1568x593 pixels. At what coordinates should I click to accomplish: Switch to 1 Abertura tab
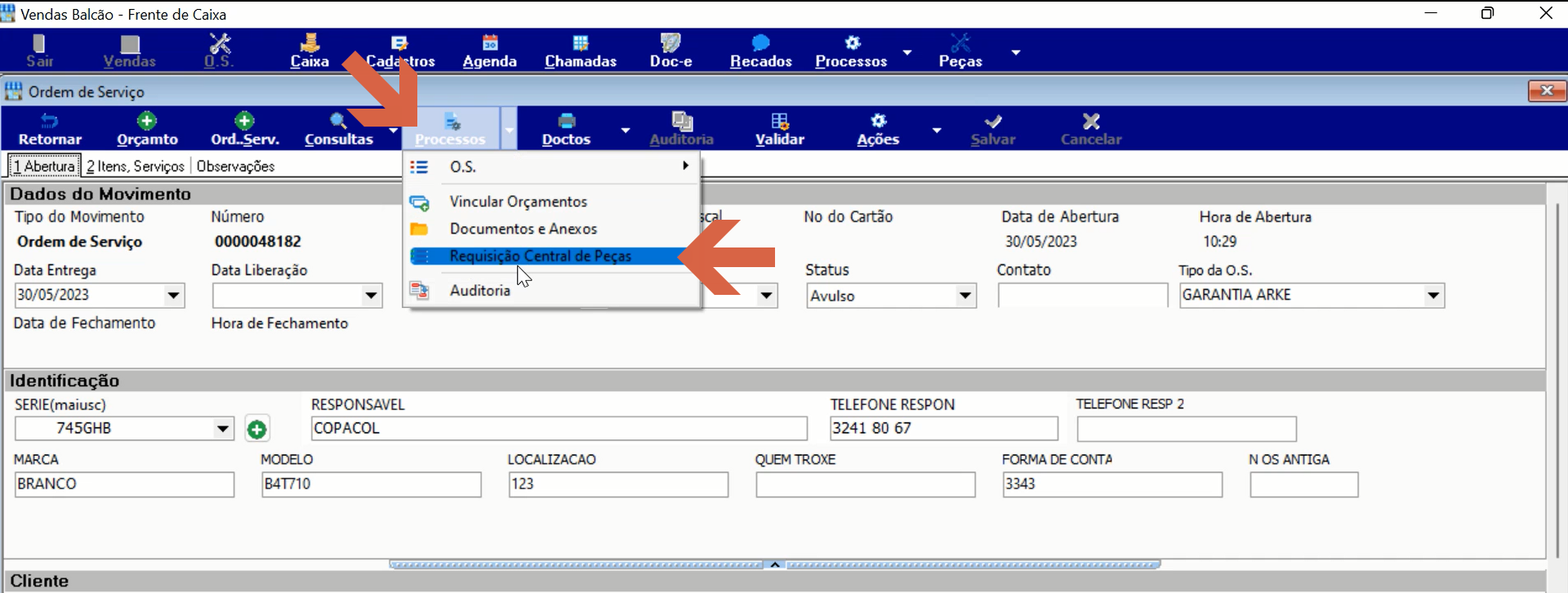(x=44, y=166)
